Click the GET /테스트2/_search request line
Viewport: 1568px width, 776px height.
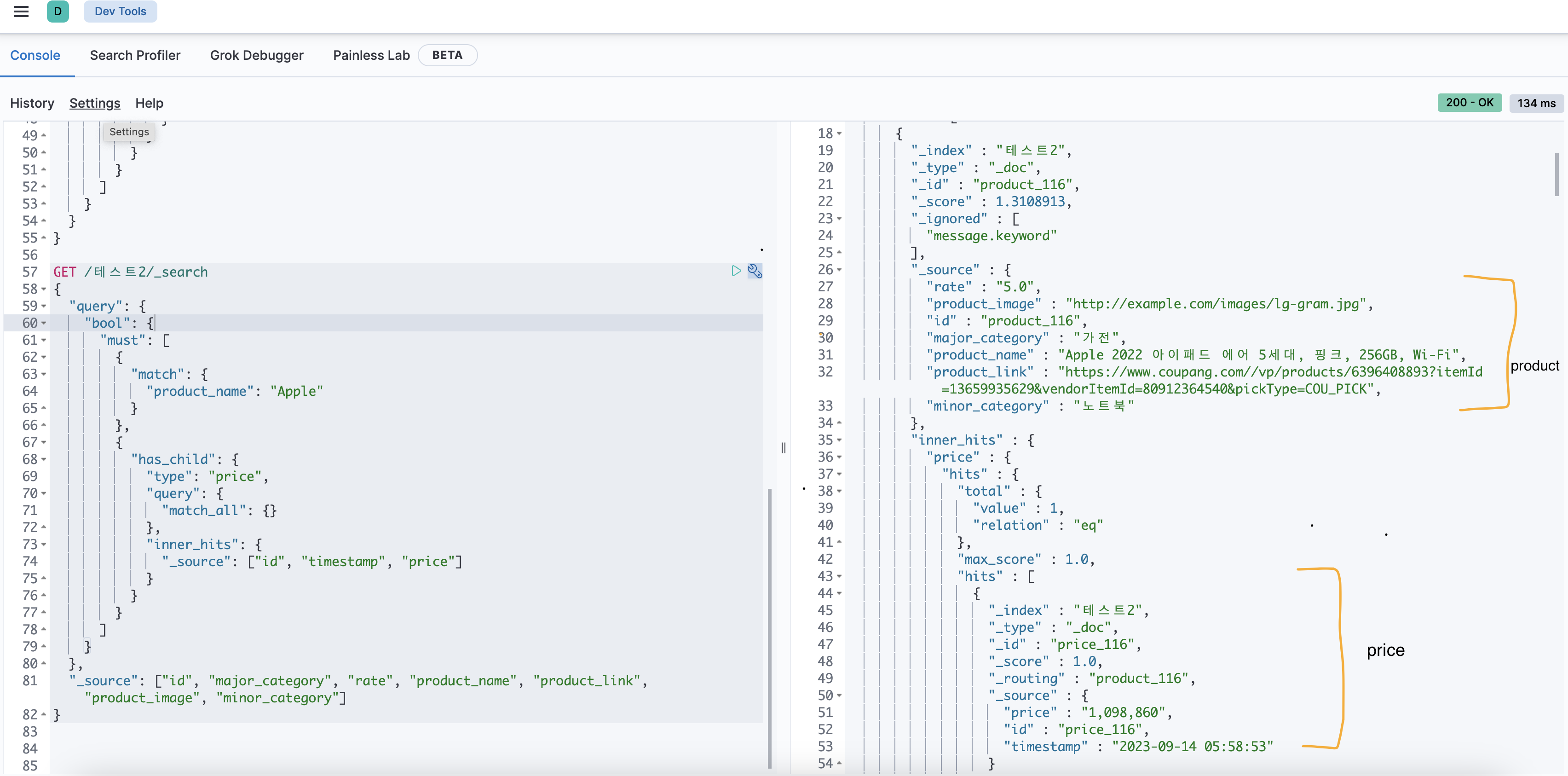(130, 272)
